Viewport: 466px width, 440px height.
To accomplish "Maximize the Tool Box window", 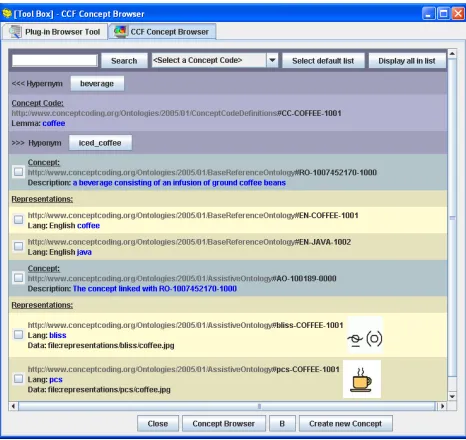I will (443, 14).
